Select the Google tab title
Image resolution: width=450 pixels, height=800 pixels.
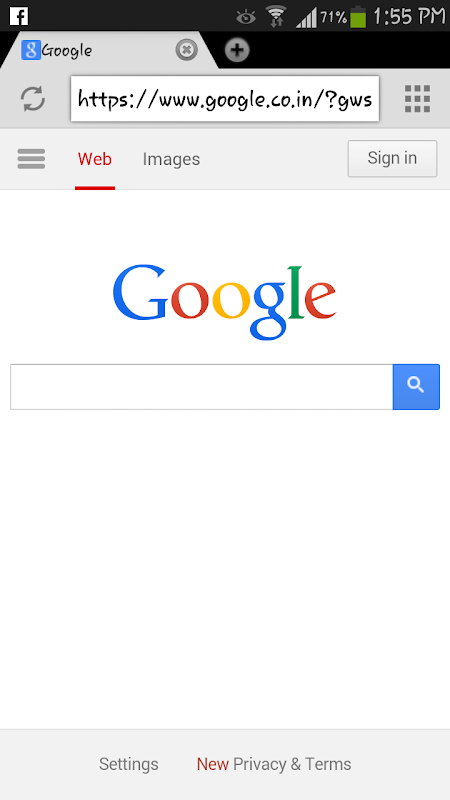click(67, 51)
